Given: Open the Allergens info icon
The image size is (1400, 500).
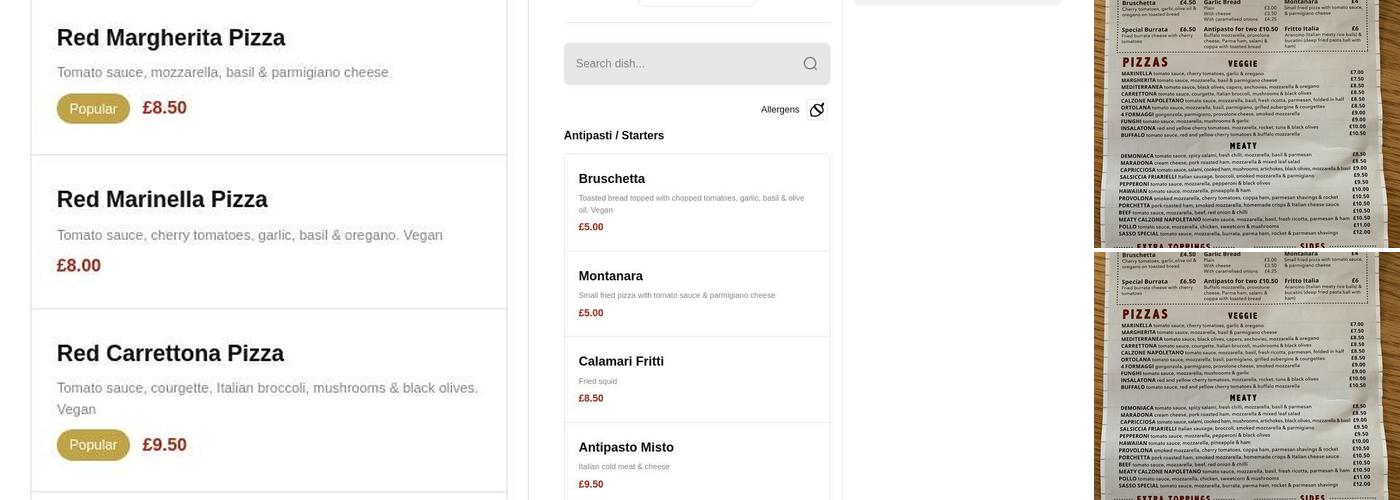Looking at the screenshot, I should [817, 110].
